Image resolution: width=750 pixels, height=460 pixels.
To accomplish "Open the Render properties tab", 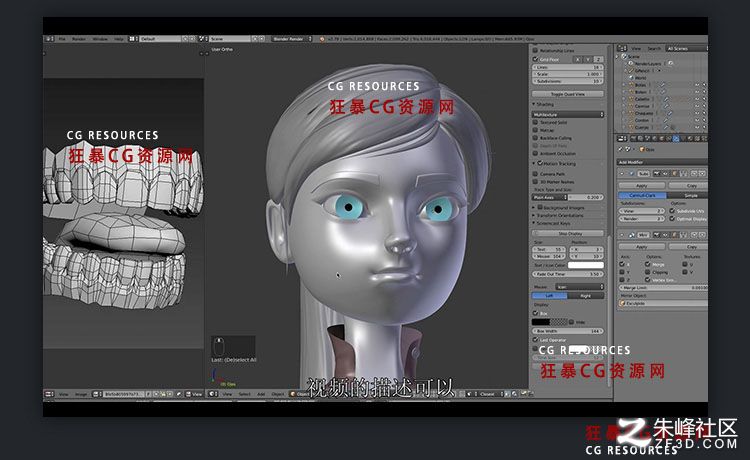I will pos(633,138).
